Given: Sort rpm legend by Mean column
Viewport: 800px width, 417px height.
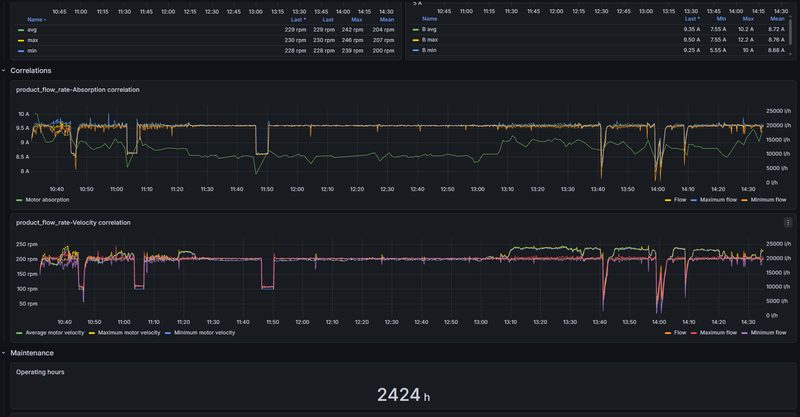Looking at the screenshot, I should (x=387, y=19).
